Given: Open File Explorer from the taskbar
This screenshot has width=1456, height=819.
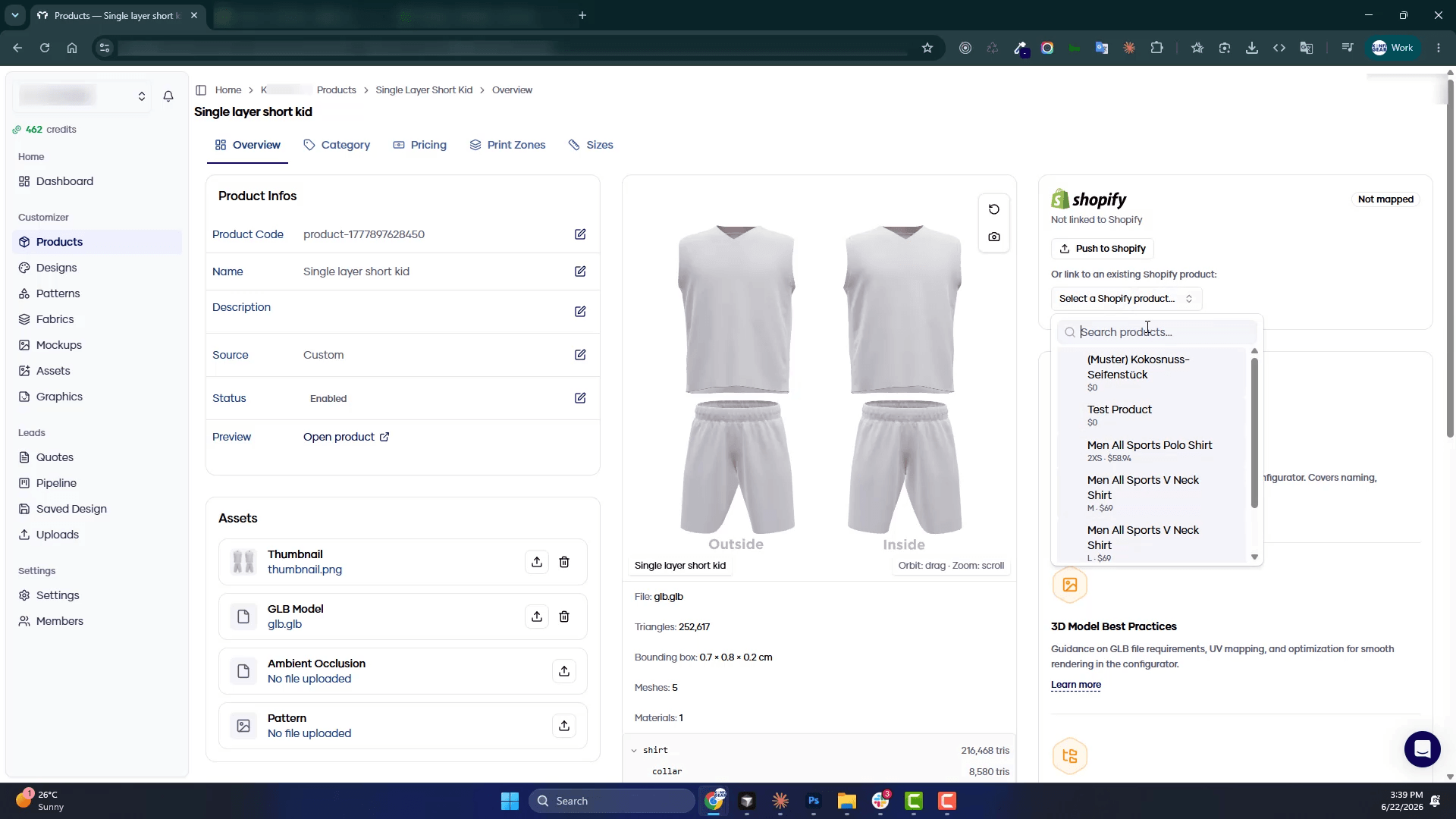Looking at the screenshot, I should [847, 801].
